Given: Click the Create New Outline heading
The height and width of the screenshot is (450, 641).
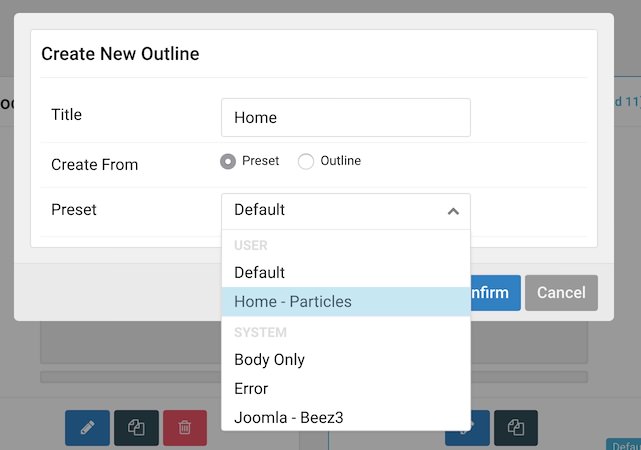Looking at the screenshot, I should coord(120,54).
